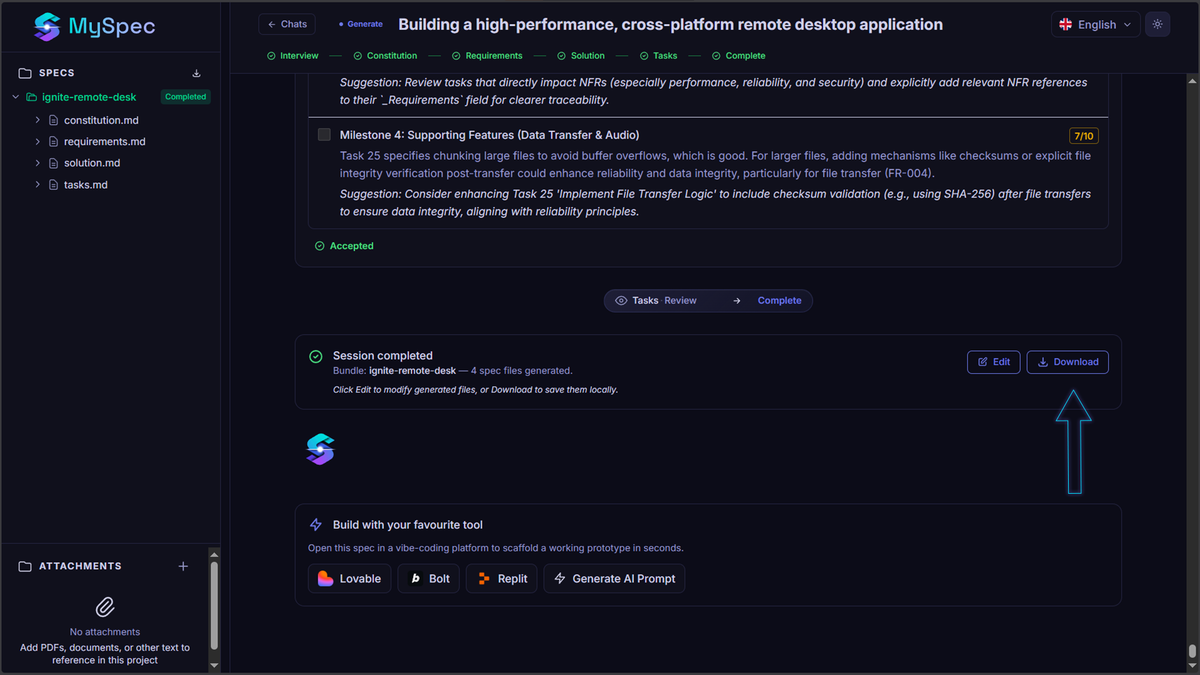
Task: Open spec in Replit
Action: [x=502, y=578]
